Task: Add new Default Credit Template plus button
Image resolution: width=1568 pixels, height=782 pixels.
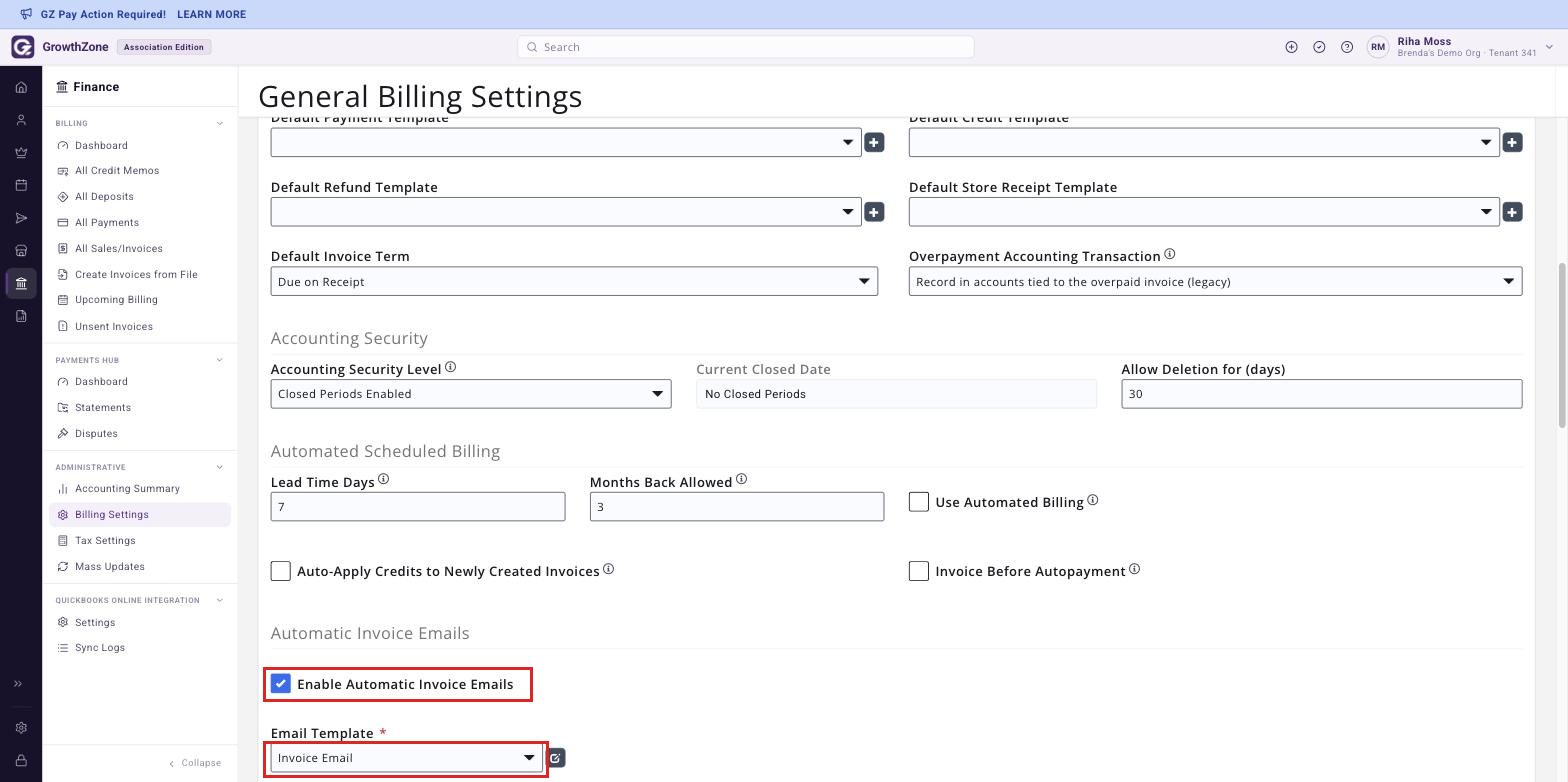Action: (1512, 143)
